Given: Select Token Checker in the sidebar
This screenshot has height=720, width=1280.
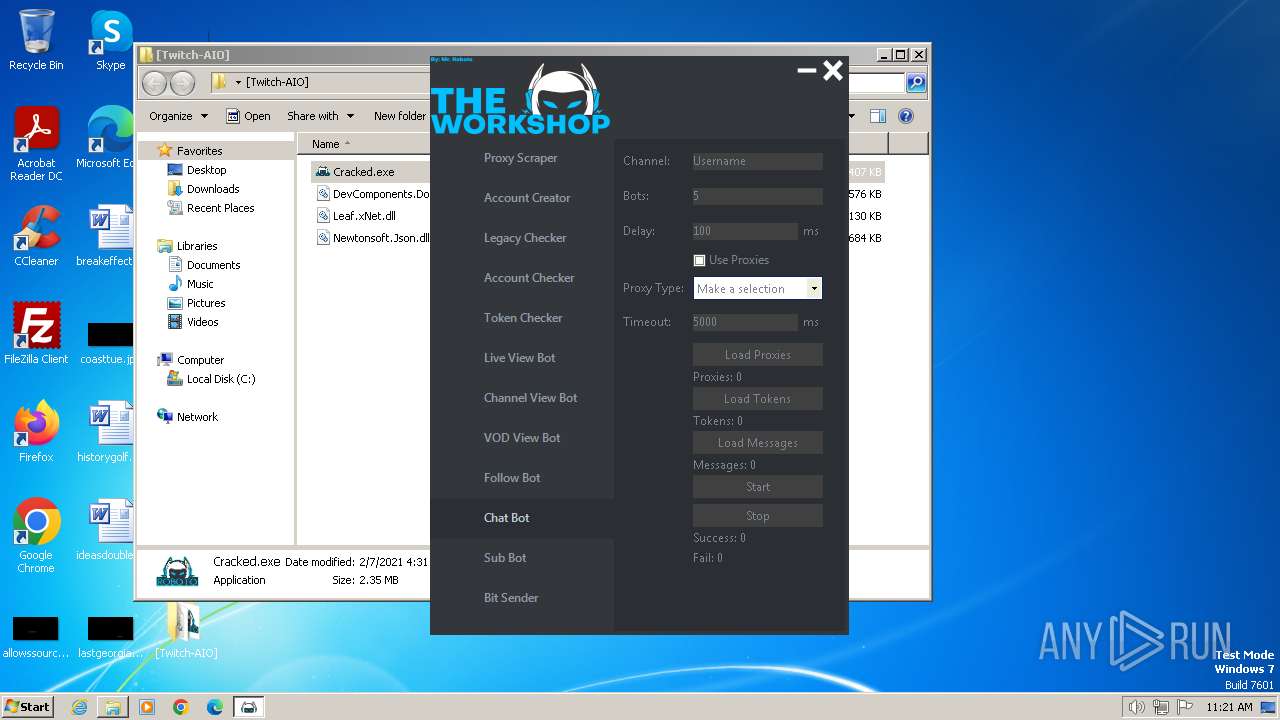Looking at the screenshot, I should tap(522, 318).
